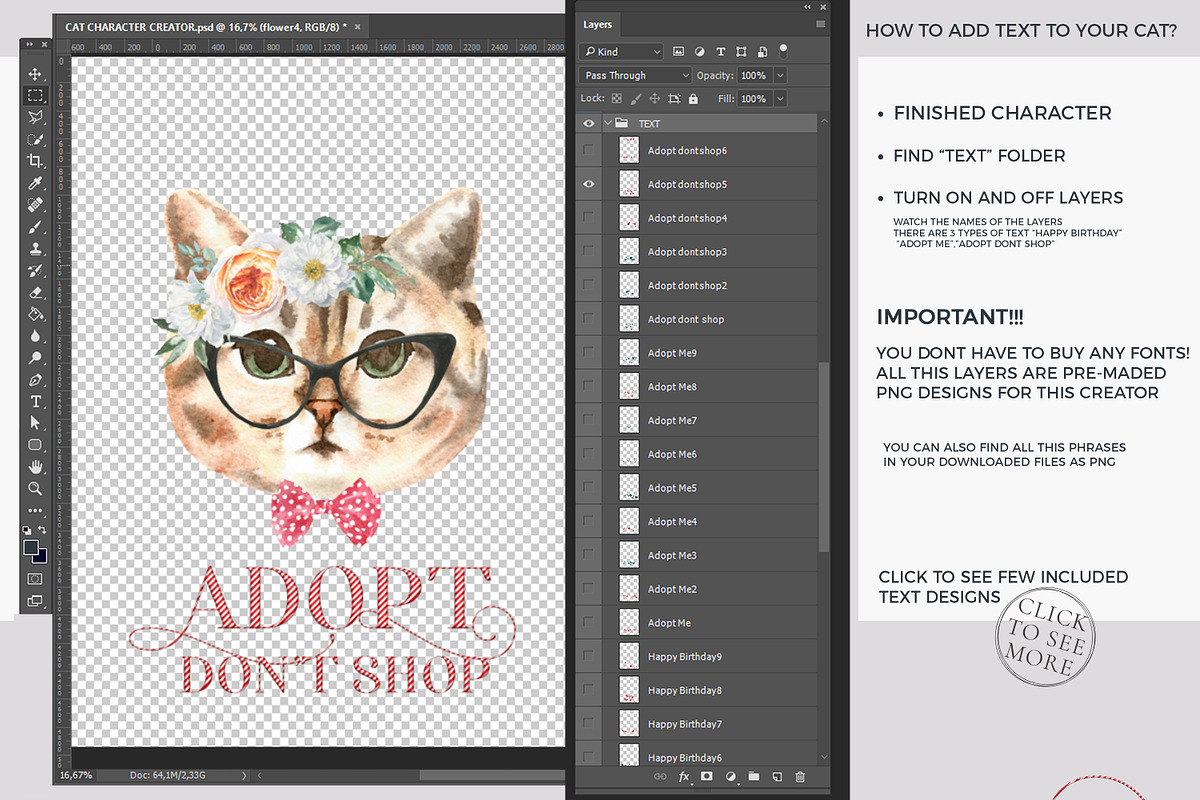
Task: Activate the Horizontal Type tool
Action: (35, 401)
